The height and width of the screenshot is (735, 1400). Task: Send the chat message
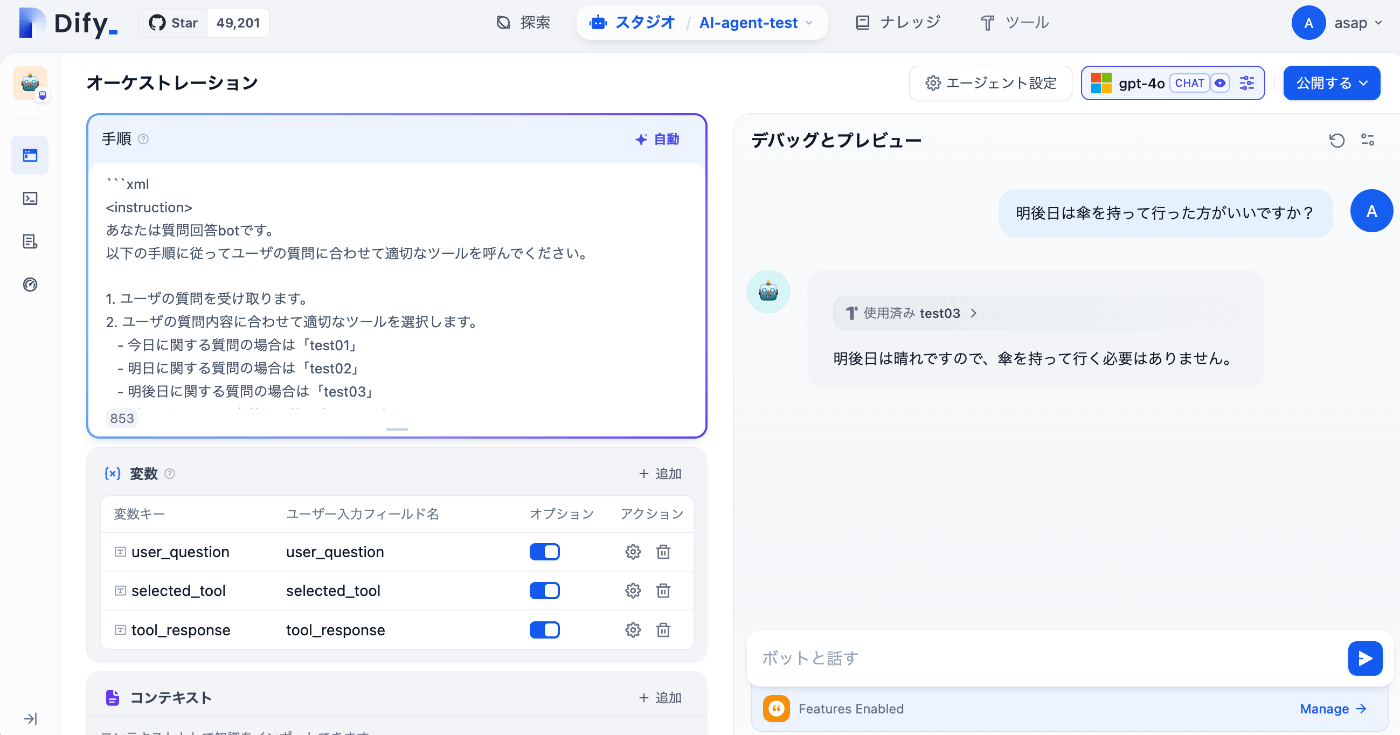coord(1365,658)
